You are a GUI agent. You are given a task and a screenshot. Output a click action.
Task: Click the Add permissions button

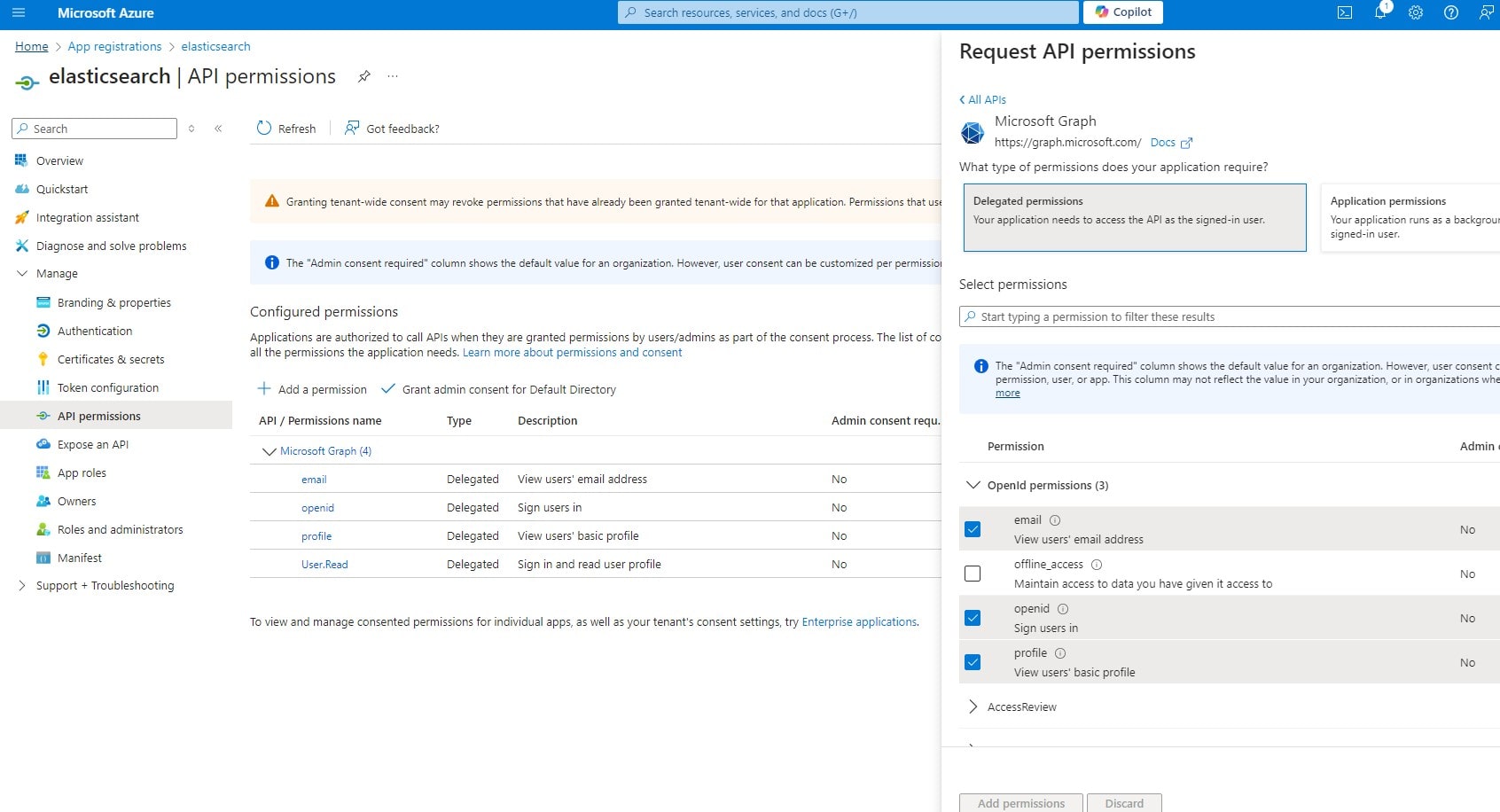(x=1021, y=803)
